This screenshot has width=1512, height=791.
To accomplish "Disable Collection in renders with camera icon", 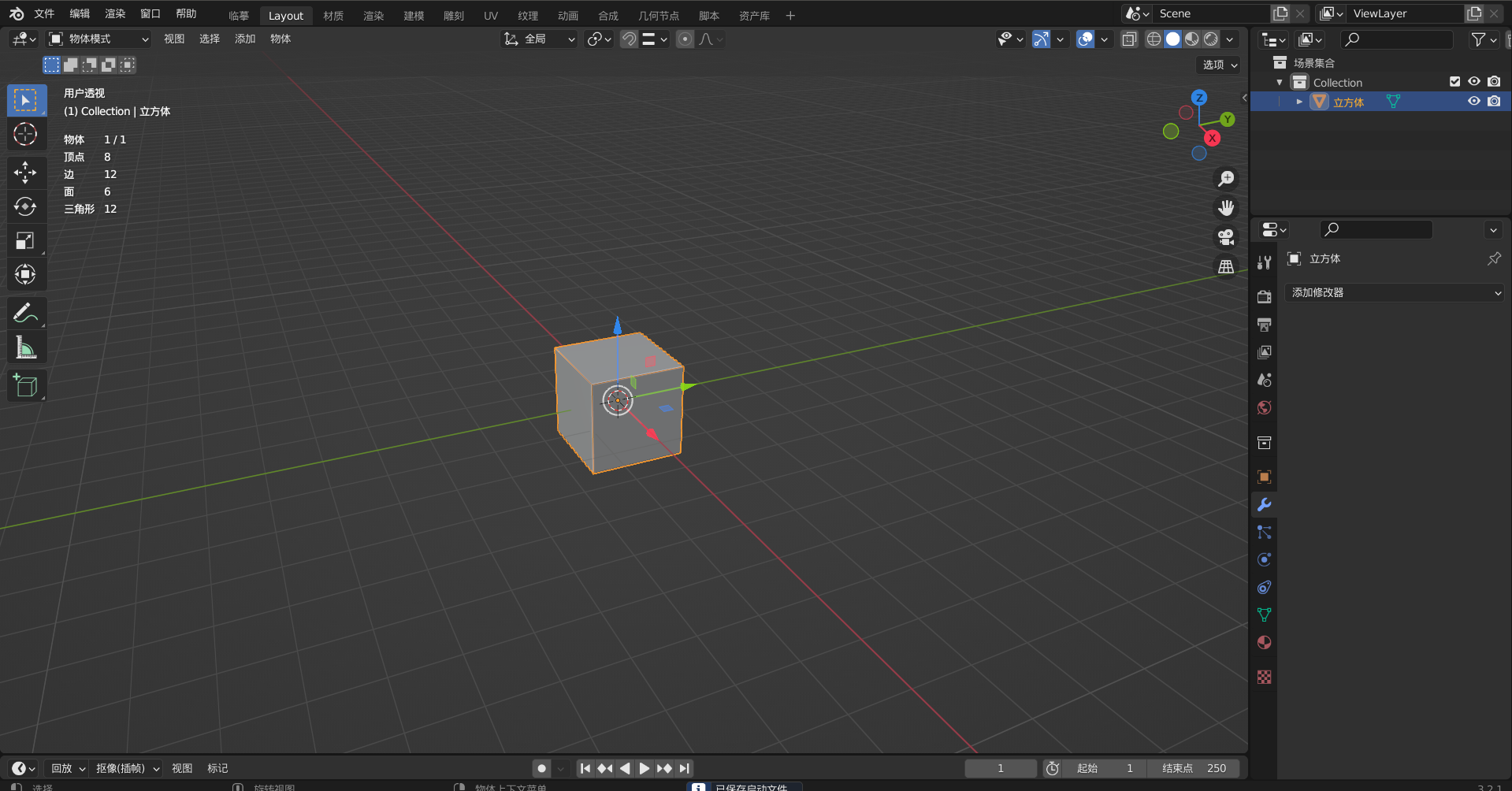I will [x=1494, y=81].
